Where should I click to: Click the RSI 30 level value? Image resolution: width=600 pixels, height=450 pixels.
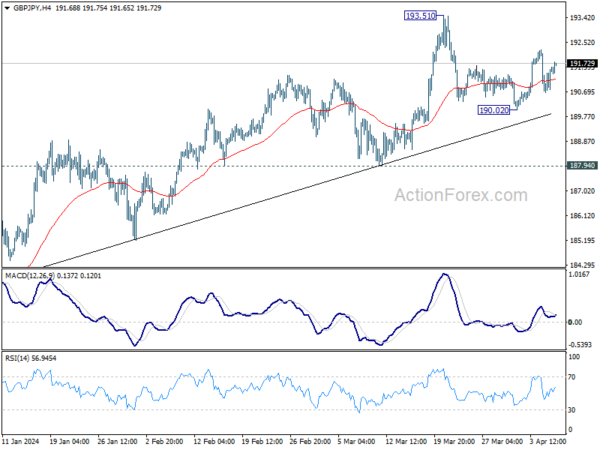pyautogui.click(x=572, y=410)
